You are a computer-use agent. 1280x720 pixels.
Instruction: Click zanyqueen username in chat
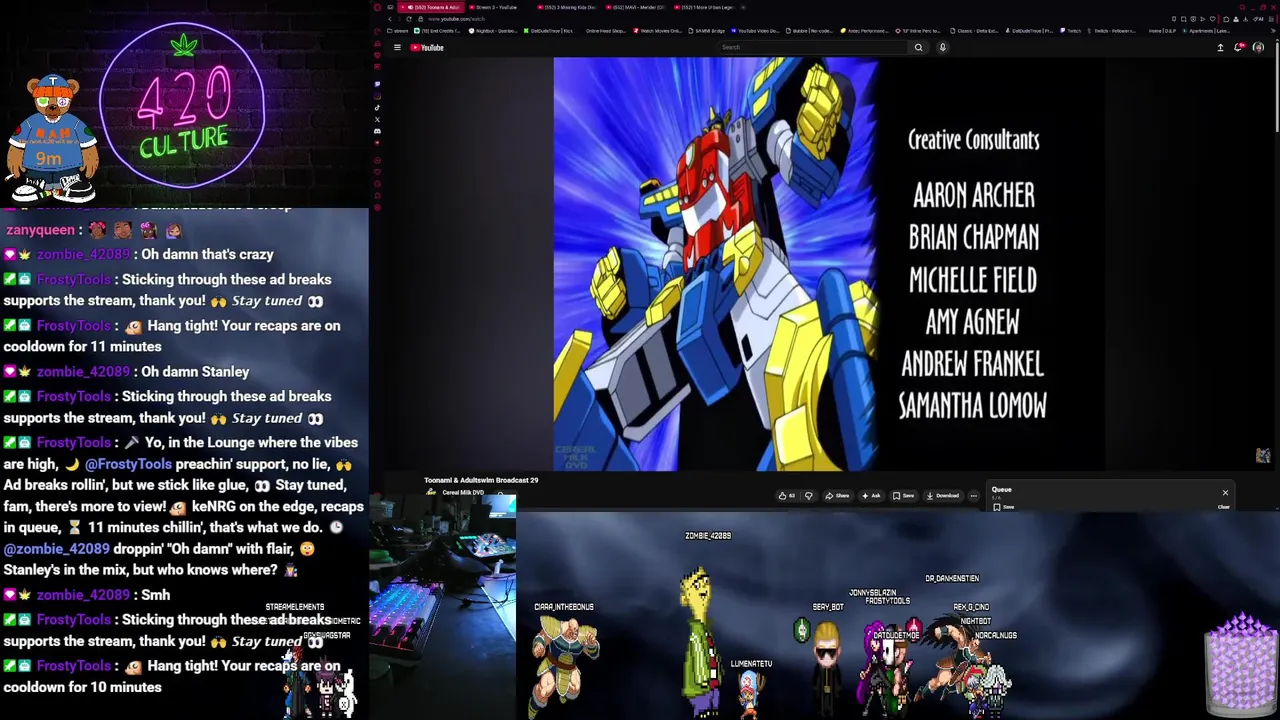click(40, 230)
